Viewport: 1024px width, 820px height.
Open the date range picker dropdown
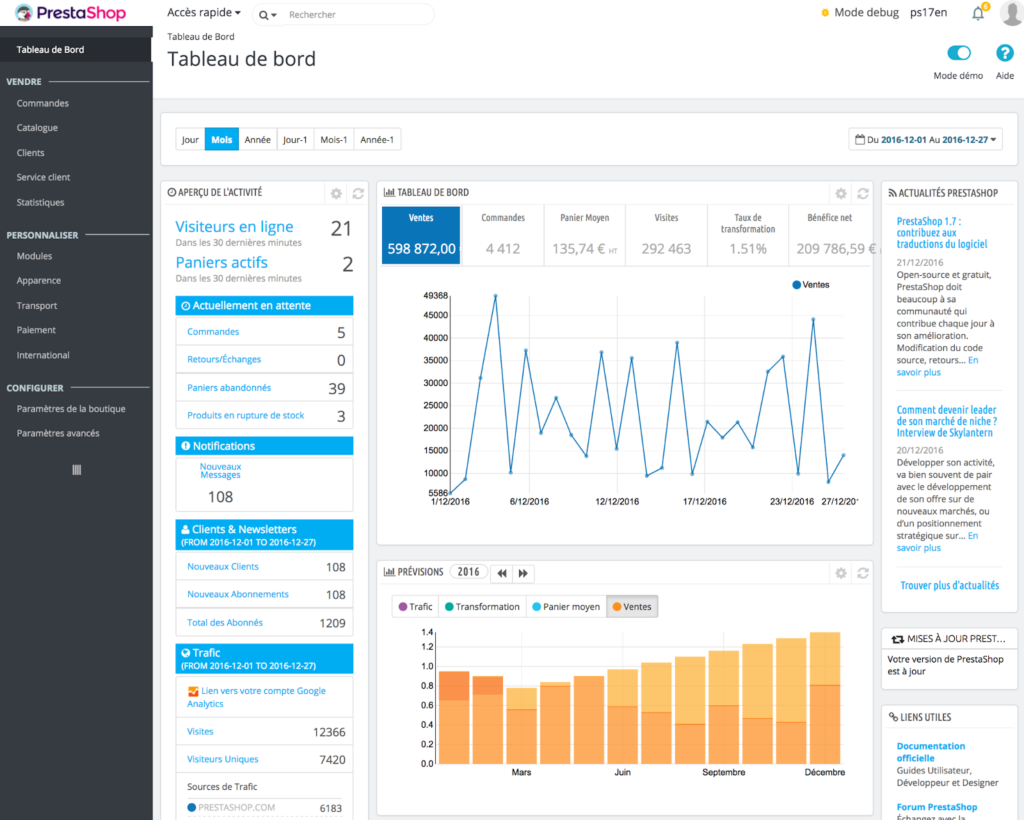tap(925, 140)
